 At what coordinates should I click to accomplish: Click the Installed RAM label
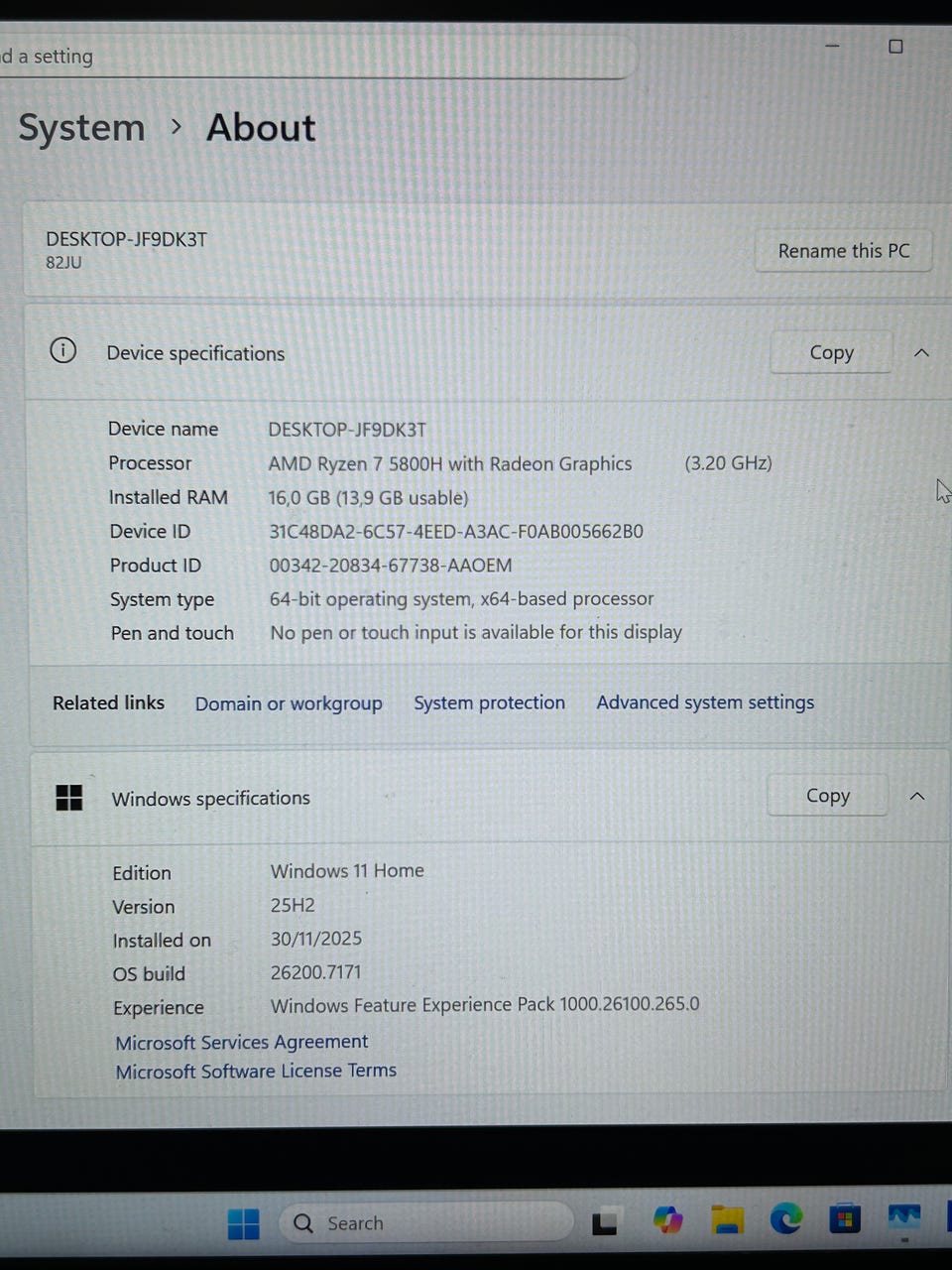tap(168, 497)
